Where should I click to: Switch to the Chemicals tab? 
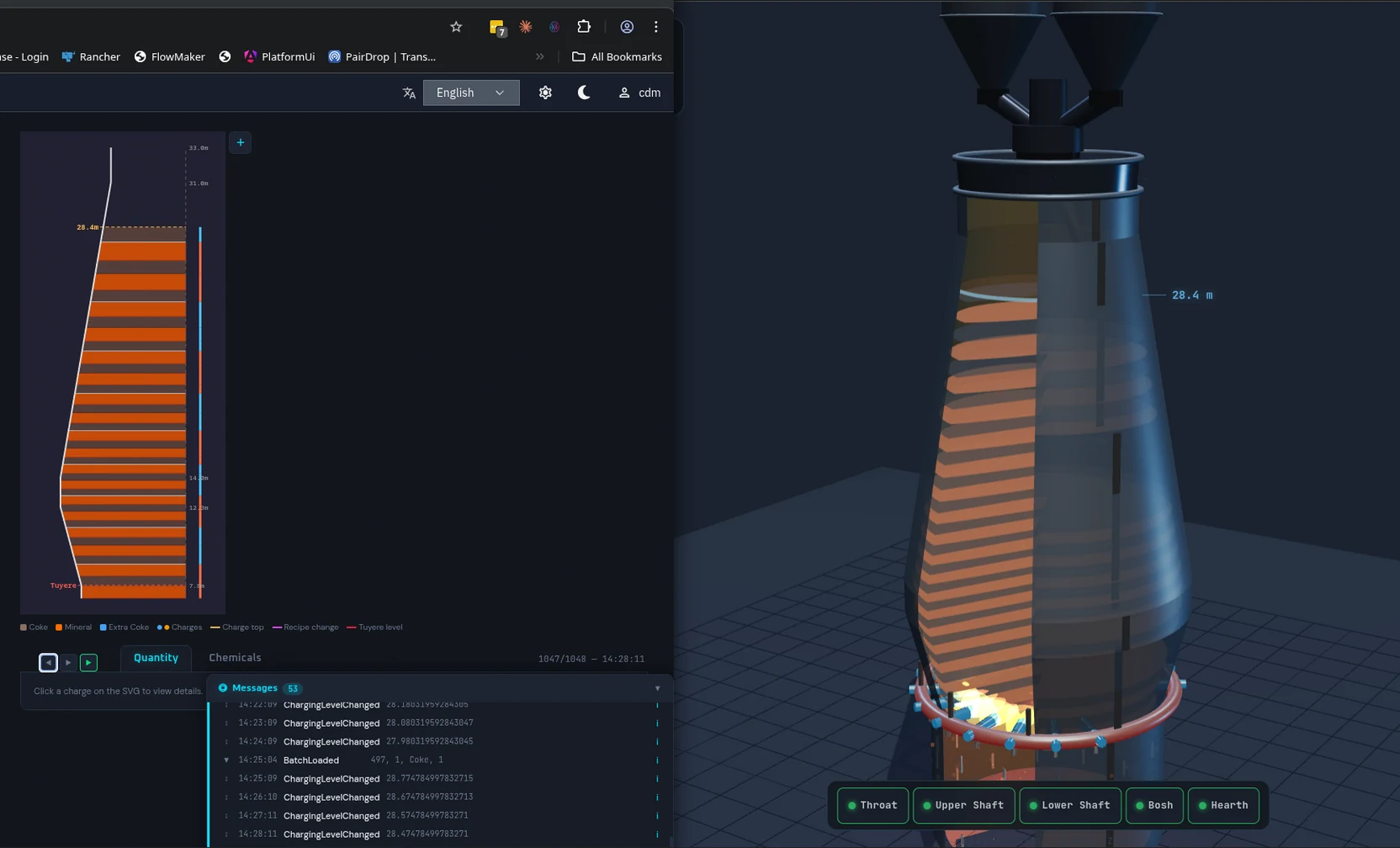pos(235,657)
